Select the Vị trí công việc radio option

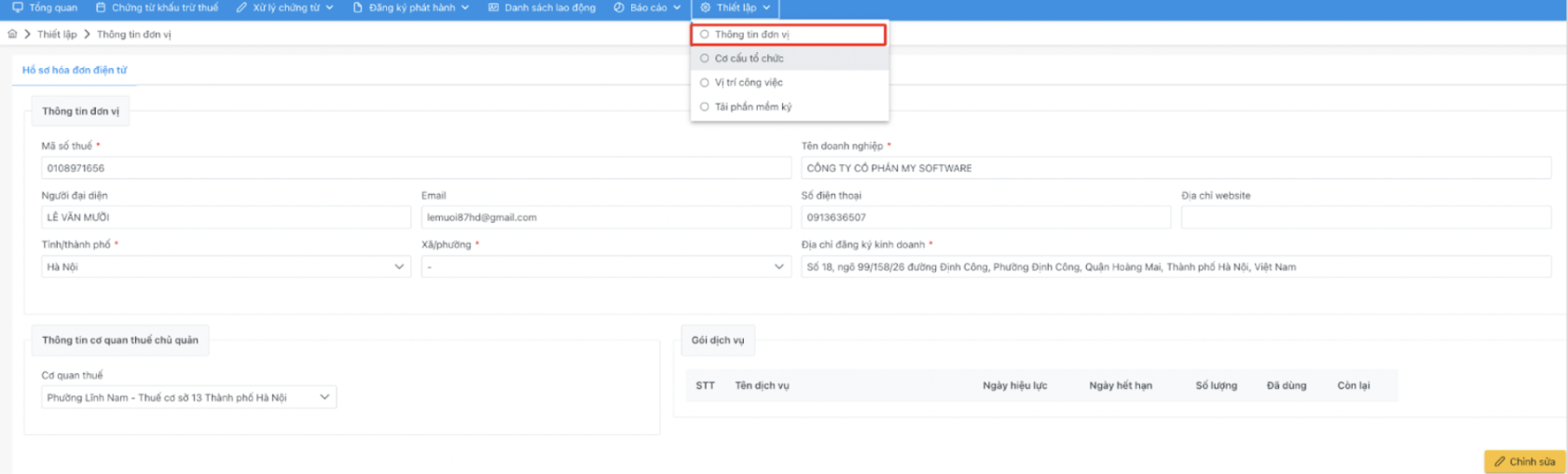705,83
